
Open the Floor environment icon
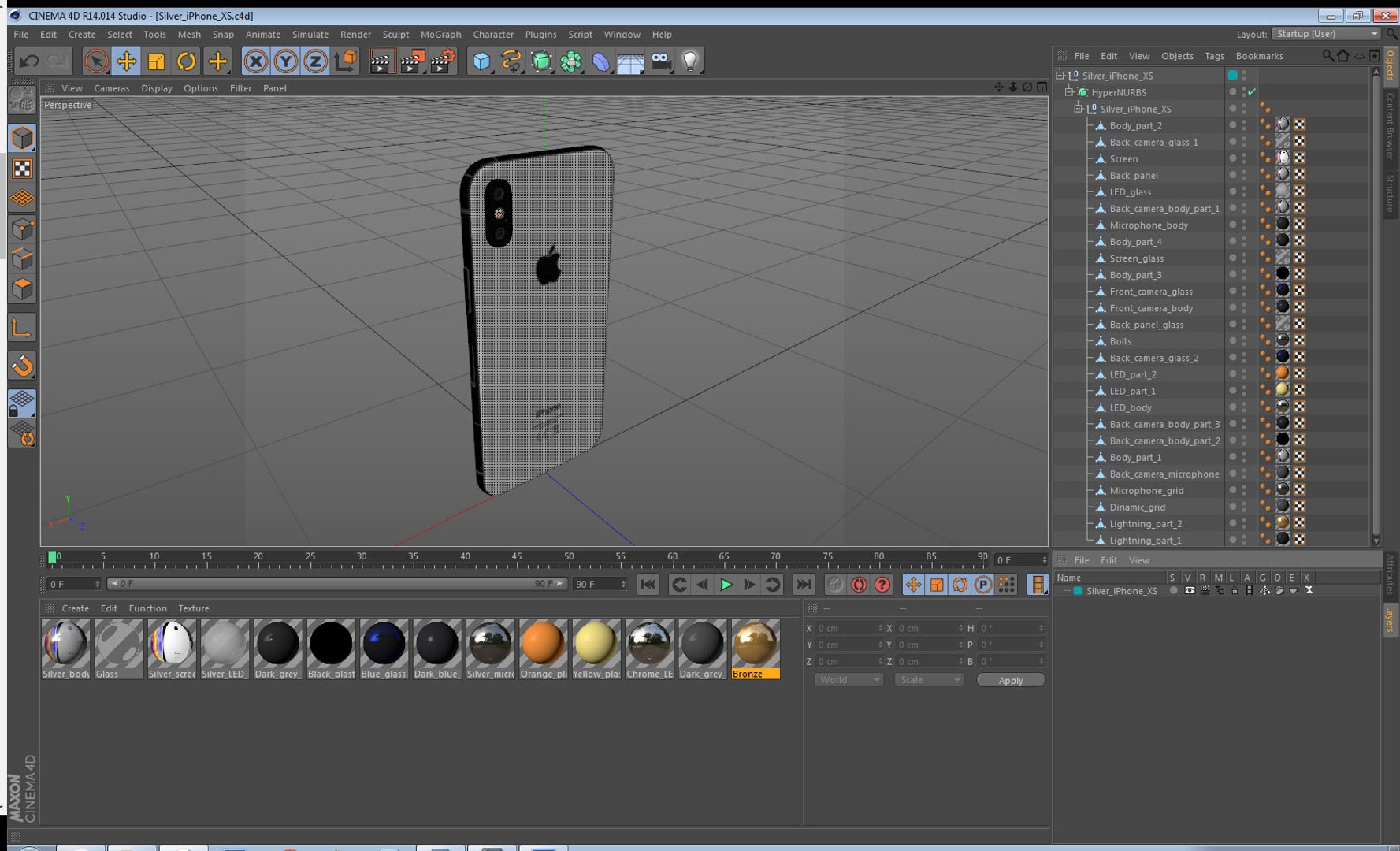point(630,61)
